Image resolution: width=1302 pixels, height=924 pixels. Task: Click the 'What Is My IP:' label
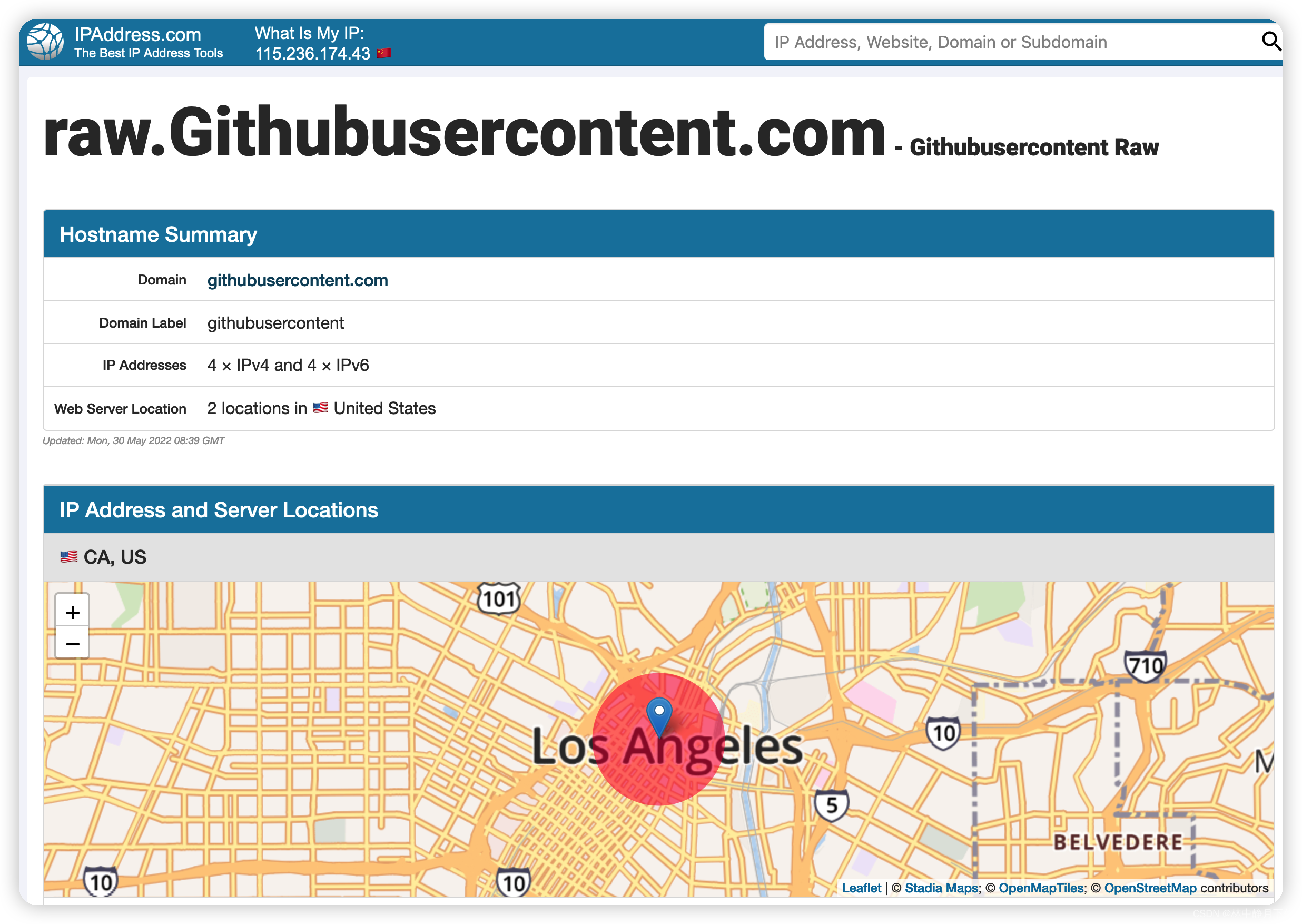click(309, 33)
